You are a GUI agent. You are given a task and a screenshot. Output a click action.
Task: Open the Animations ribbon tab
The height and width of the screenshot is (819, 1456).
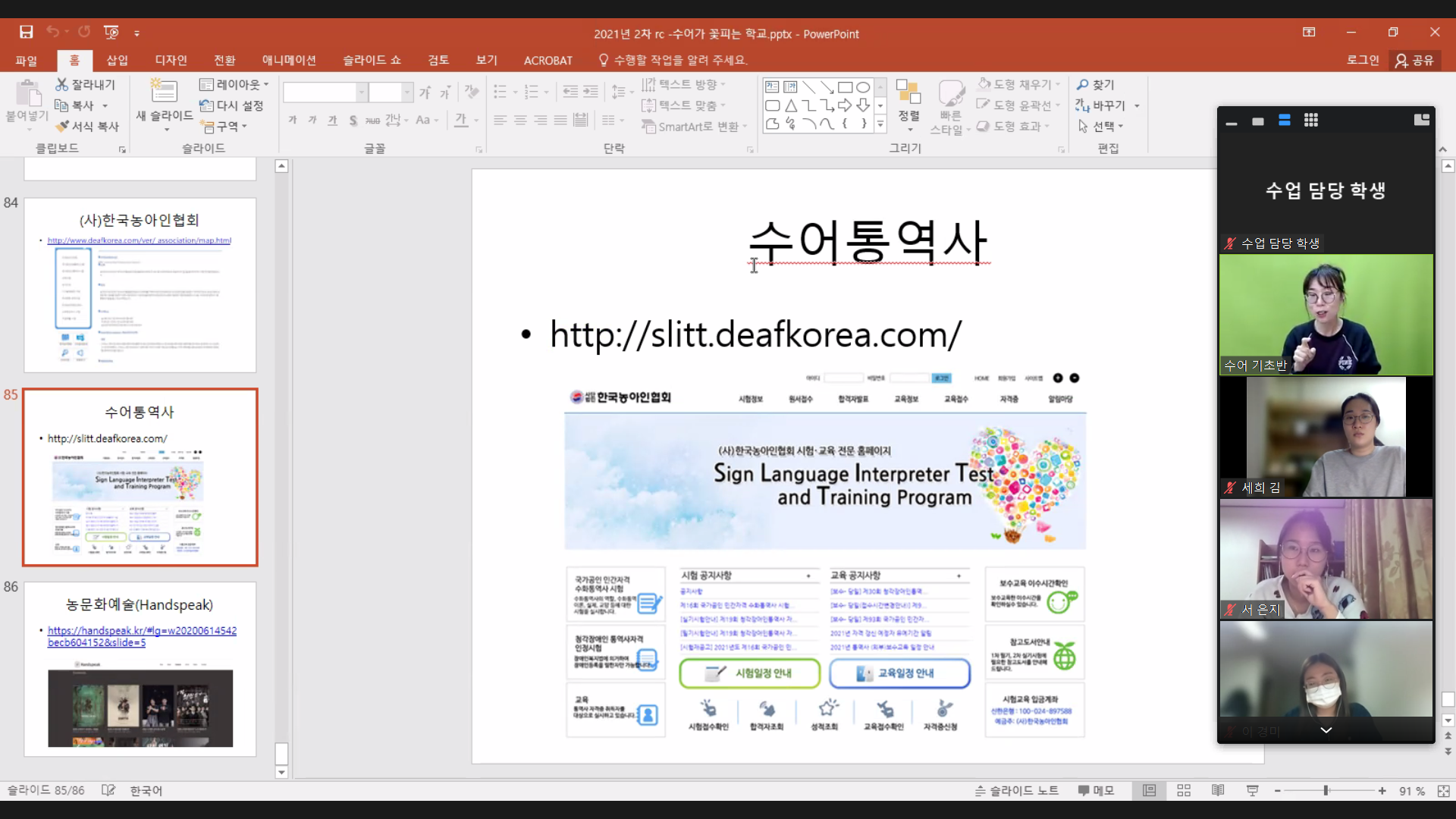289,60
